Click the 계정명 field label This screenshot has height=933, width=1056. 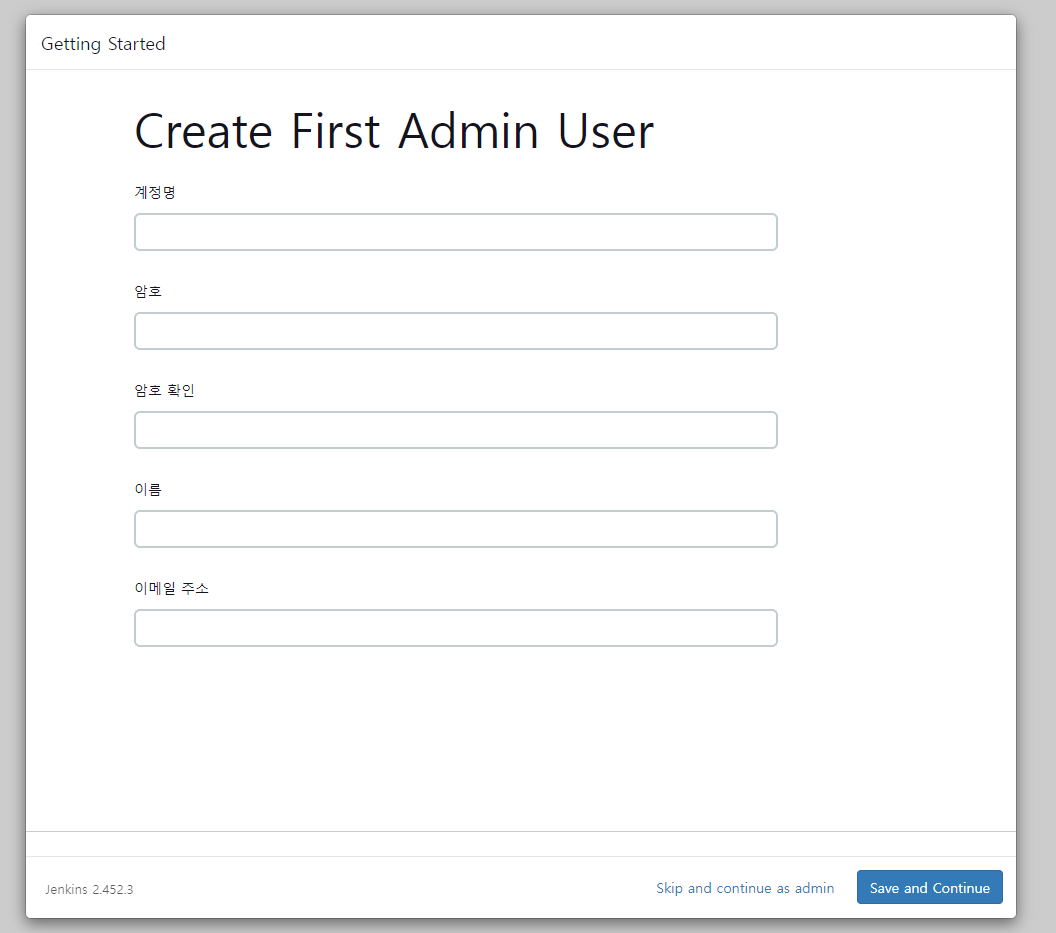tap(155, 192)
